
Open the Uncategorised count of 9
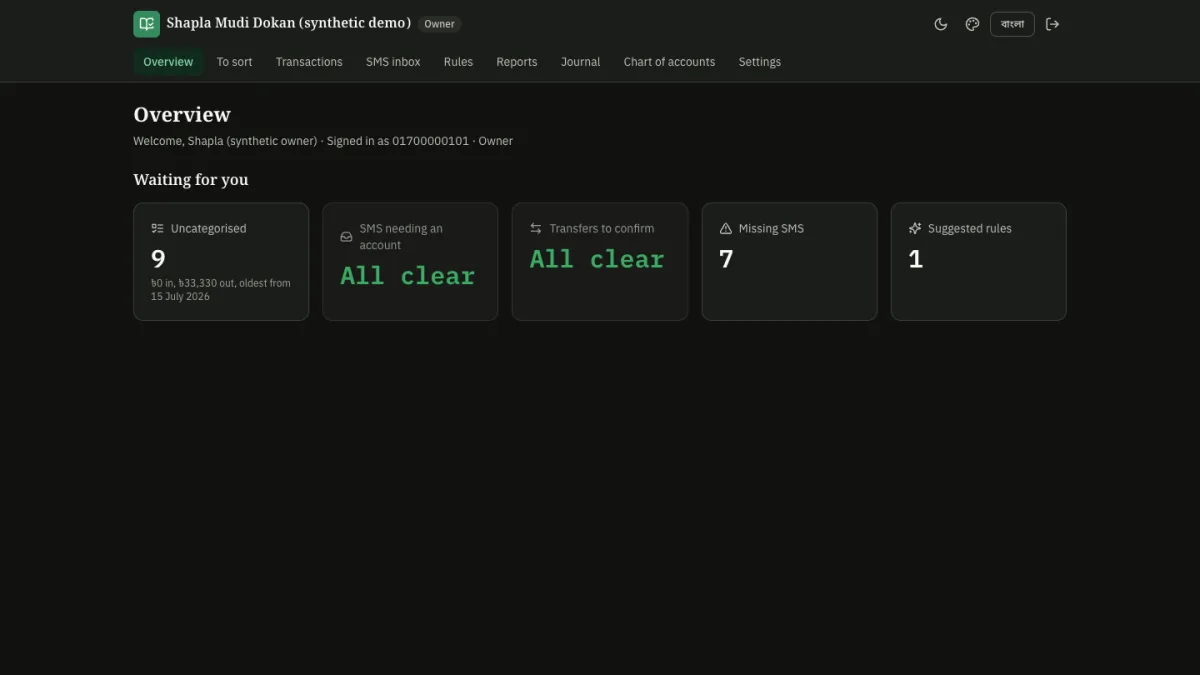point(158,259)
